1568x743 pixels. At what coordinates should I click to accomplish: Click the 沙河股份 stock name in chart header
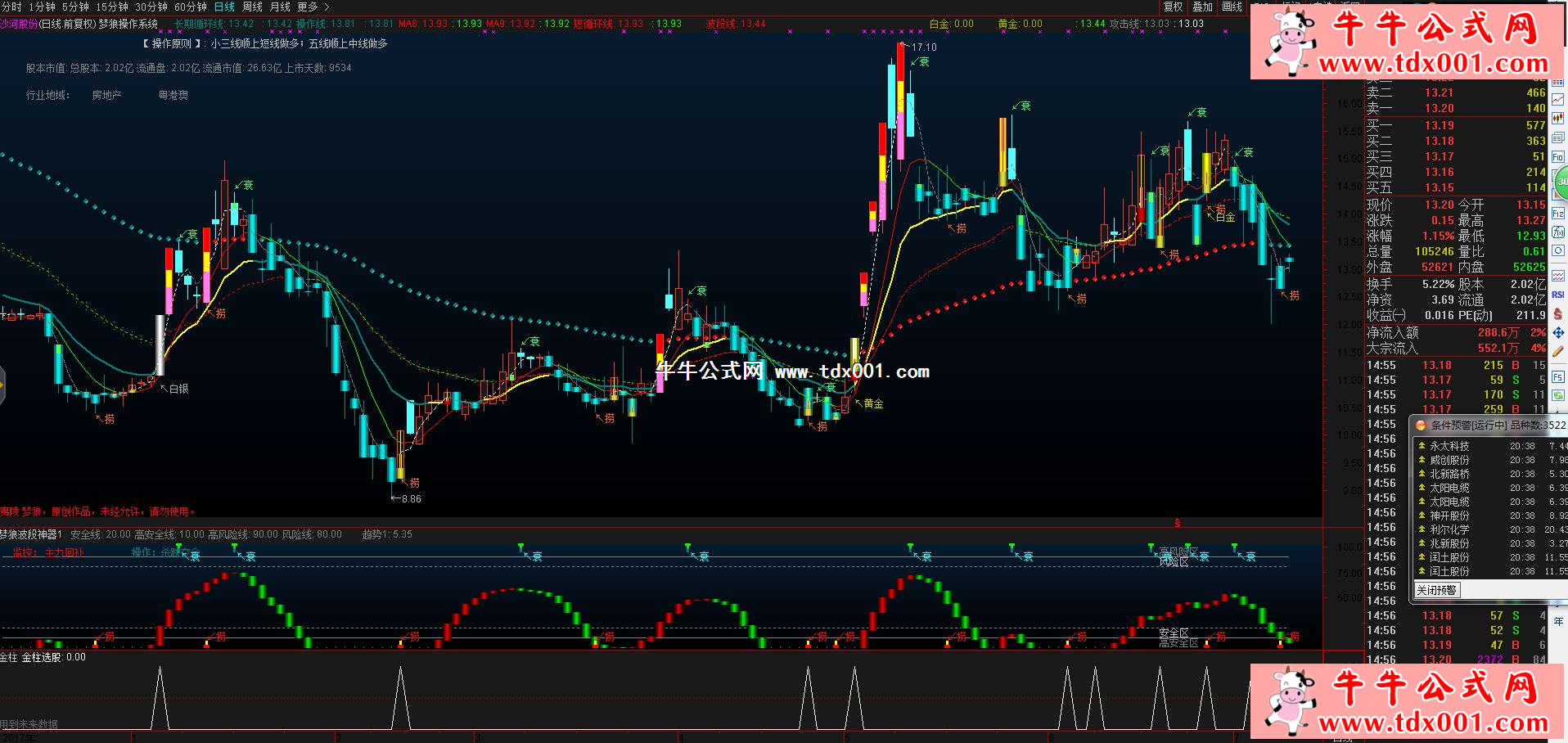(20, 24)
